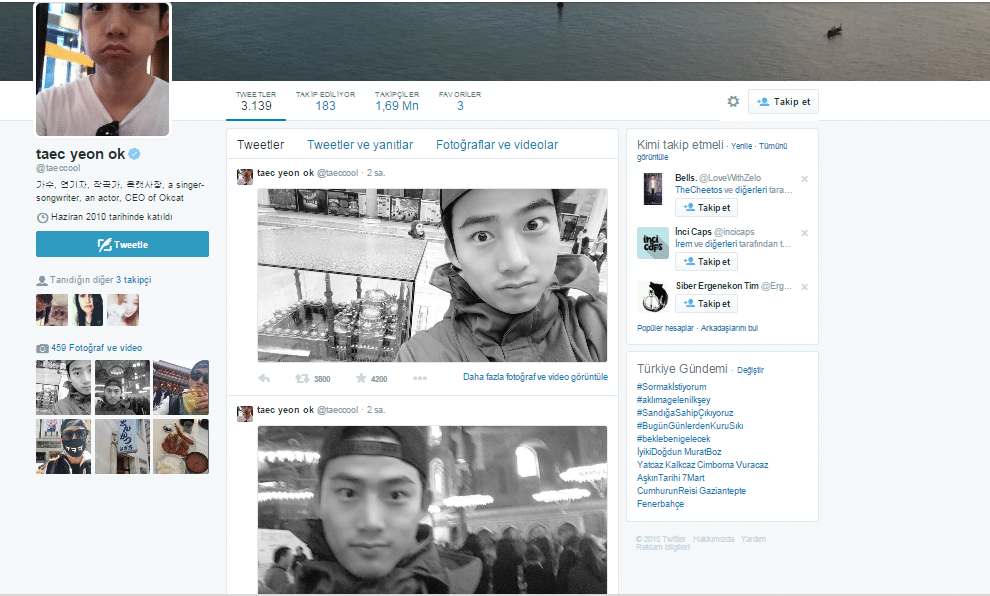This screenshot has height=596, width=990.
Task: Click the Daha fazla fotoğraf ve video görüntüle link
Action: click(535, 377)
